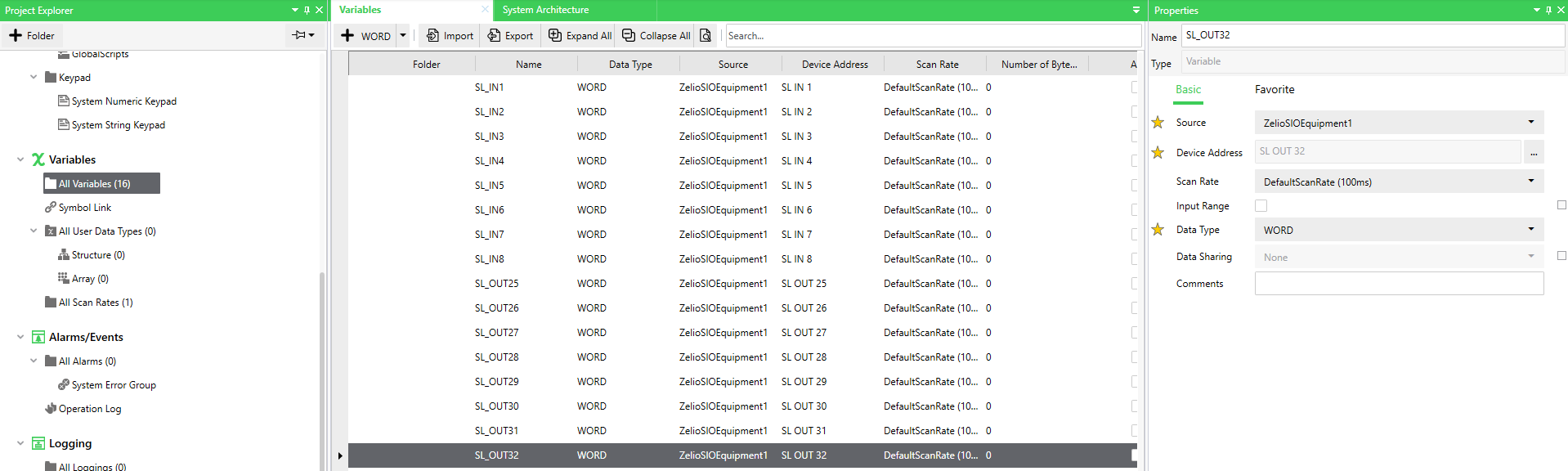Switch to the Variables tab

361,10
